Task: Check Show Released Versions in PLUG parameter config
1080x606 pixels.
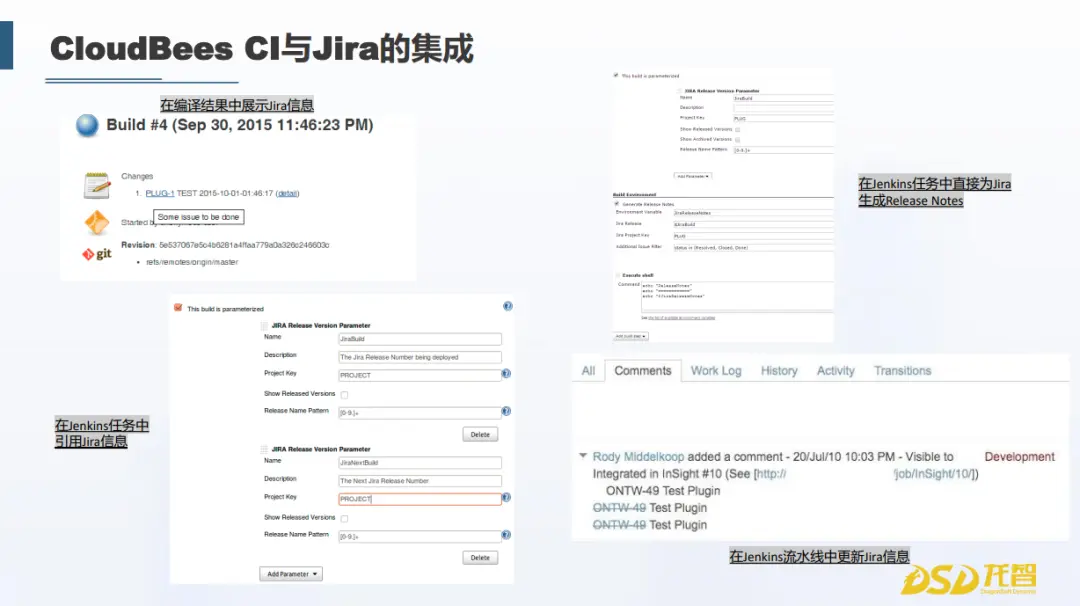Action: pyautogui.click(x=737, y=129)
